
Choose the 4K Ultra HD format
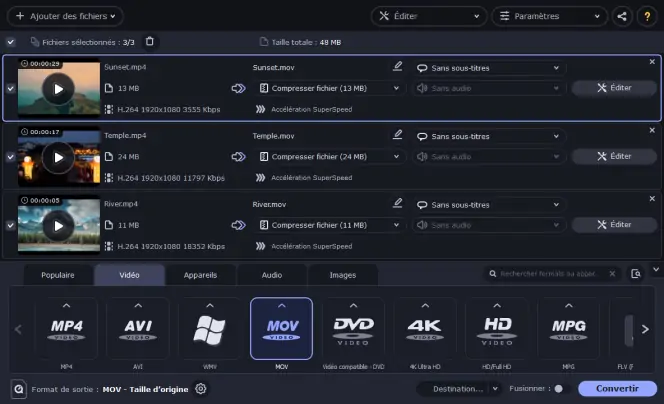[425, 329]
